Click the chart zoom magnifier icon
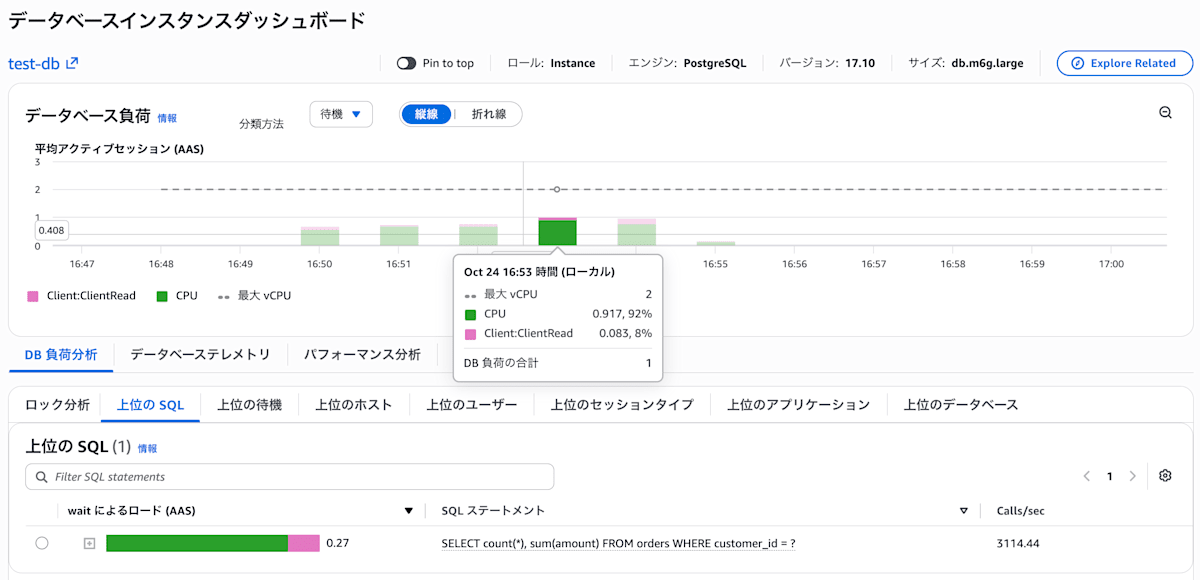This screenshot has height=580, width=1200. 1165,113
